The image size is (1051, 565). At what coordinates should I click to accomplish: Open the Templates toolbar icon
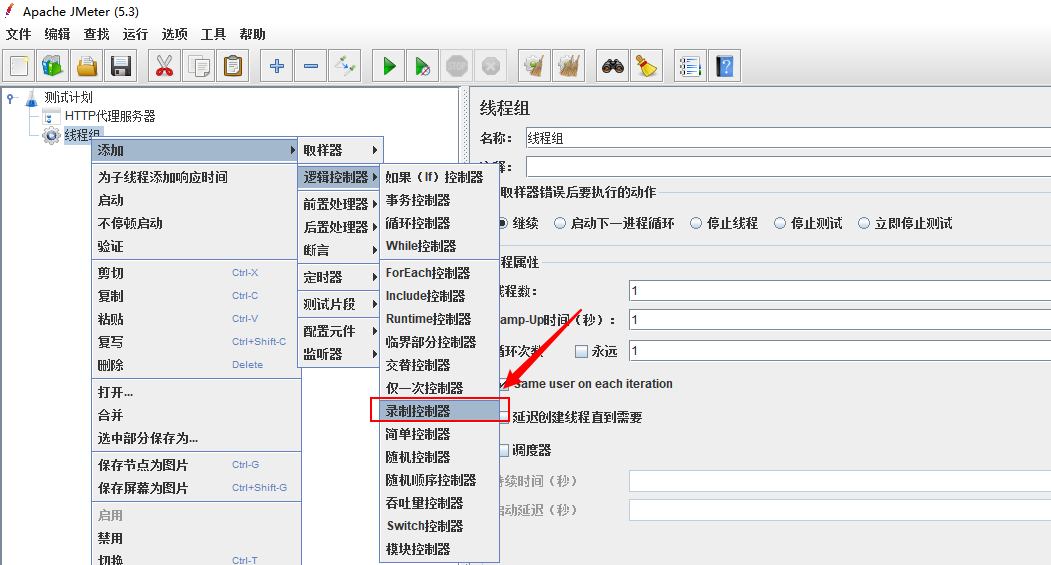(53, 66)
